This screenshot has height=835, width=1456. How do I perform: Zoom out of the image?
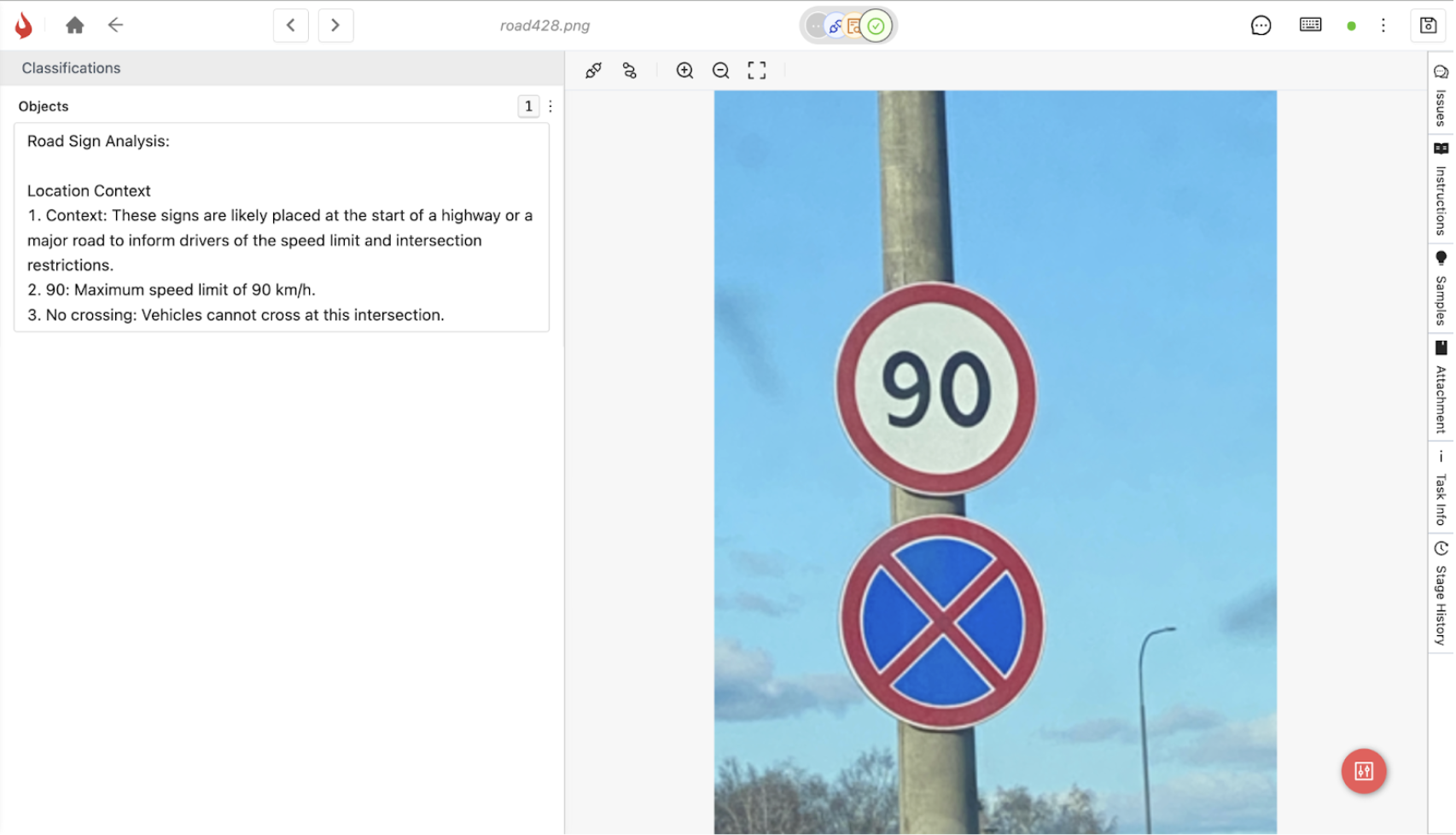pyautogui.click(x=721, y=71)
